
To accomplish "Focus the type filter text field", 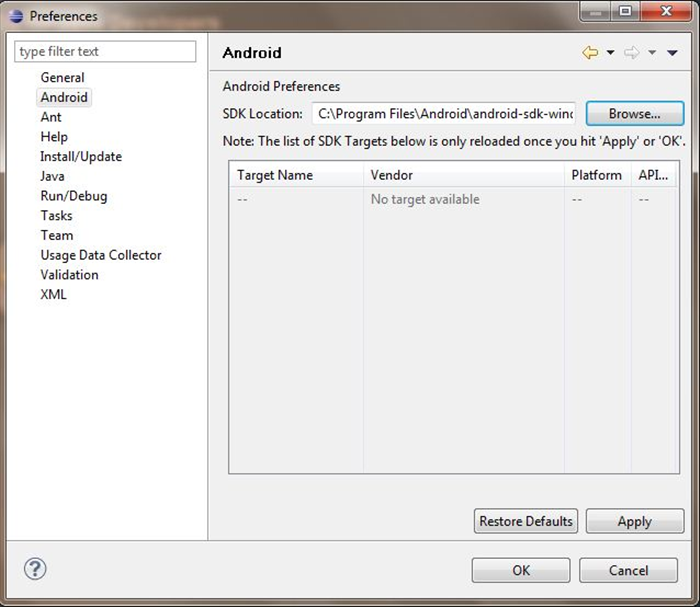I will click(105, 51).
